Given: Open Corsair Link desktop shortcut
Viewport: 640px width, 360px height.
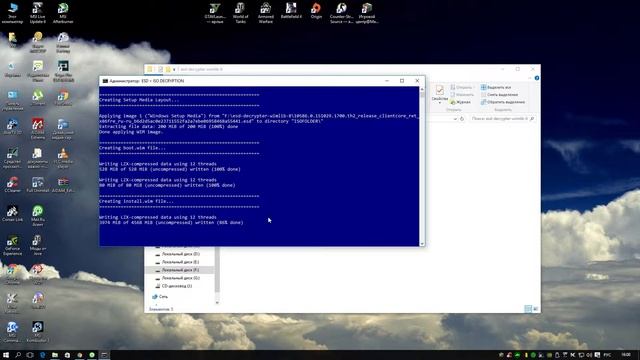Looking at the screenshot, I should click(x=12, y=213).
